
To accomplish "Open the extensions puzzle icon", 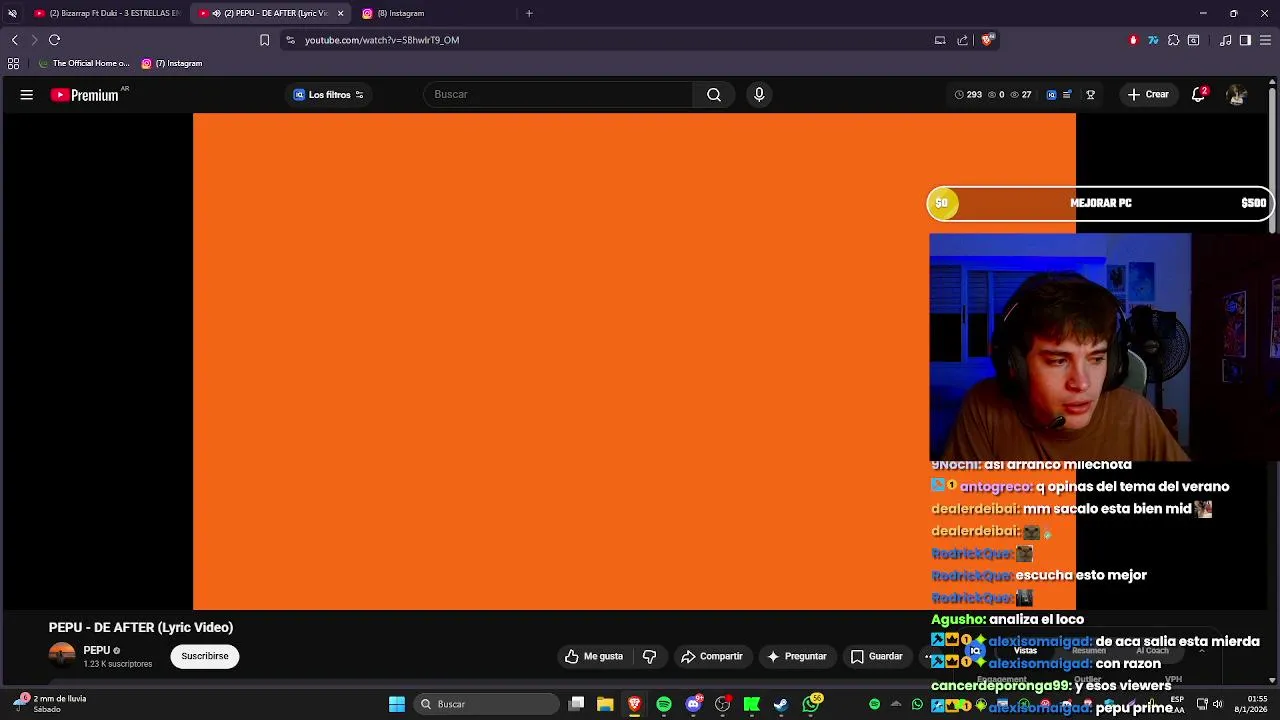I will (x=1174, y=40).
